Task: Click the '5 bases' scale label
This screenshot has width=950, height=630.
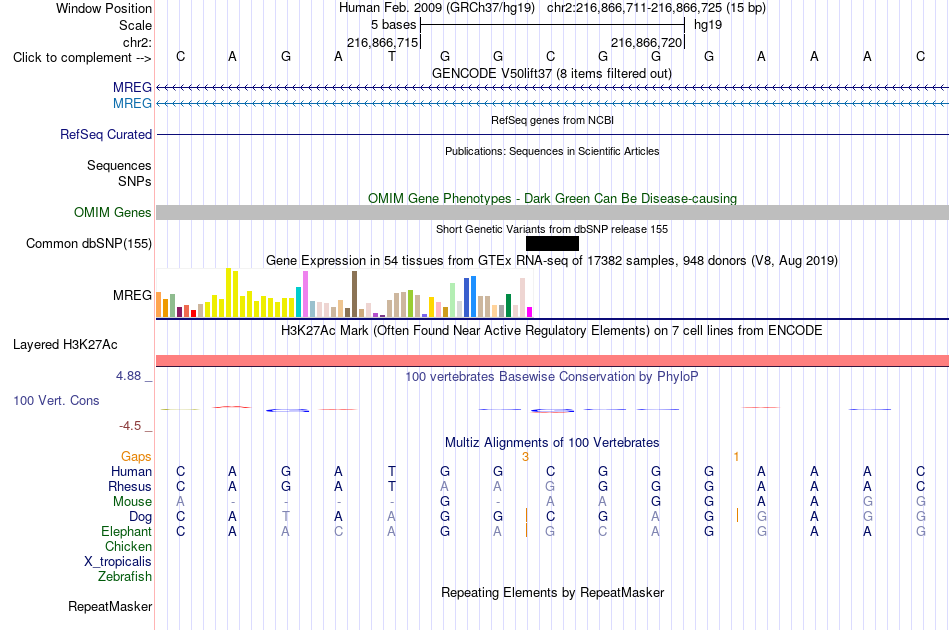Action: point(393,25)
